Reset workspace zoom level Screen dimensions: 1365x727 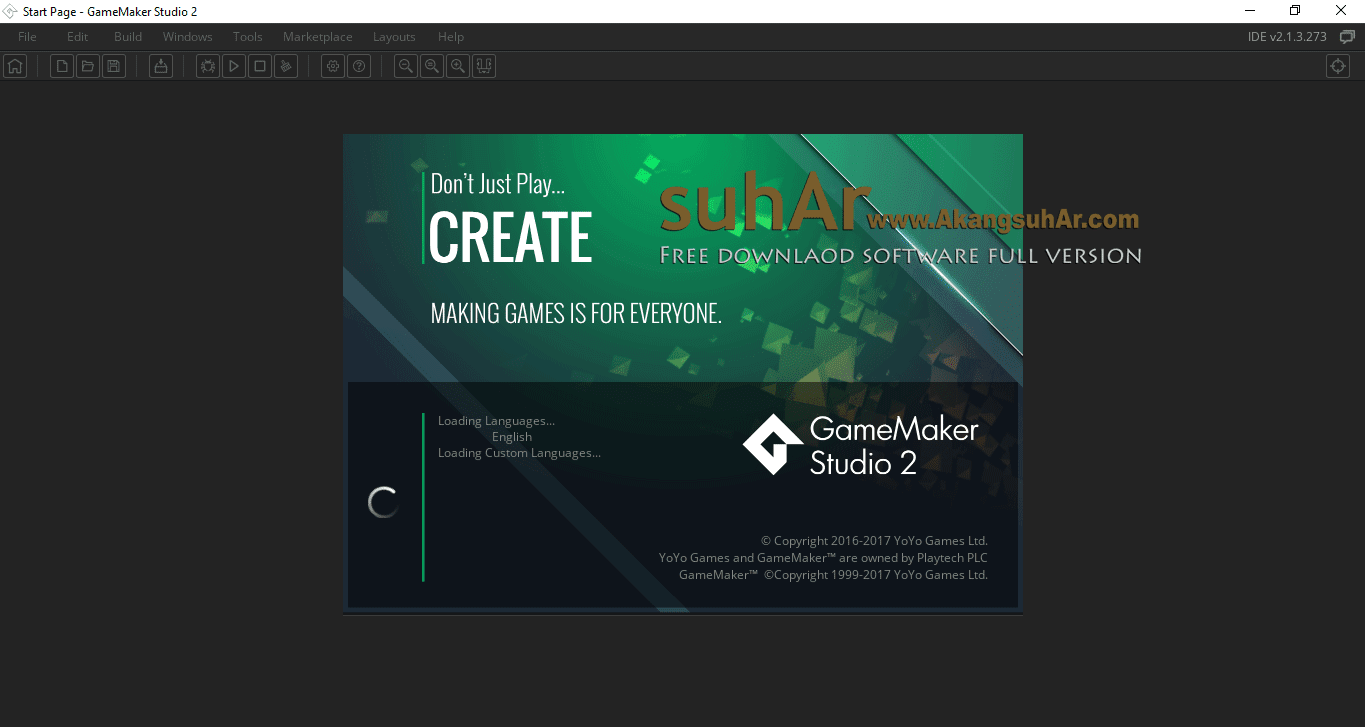[432, 66]
